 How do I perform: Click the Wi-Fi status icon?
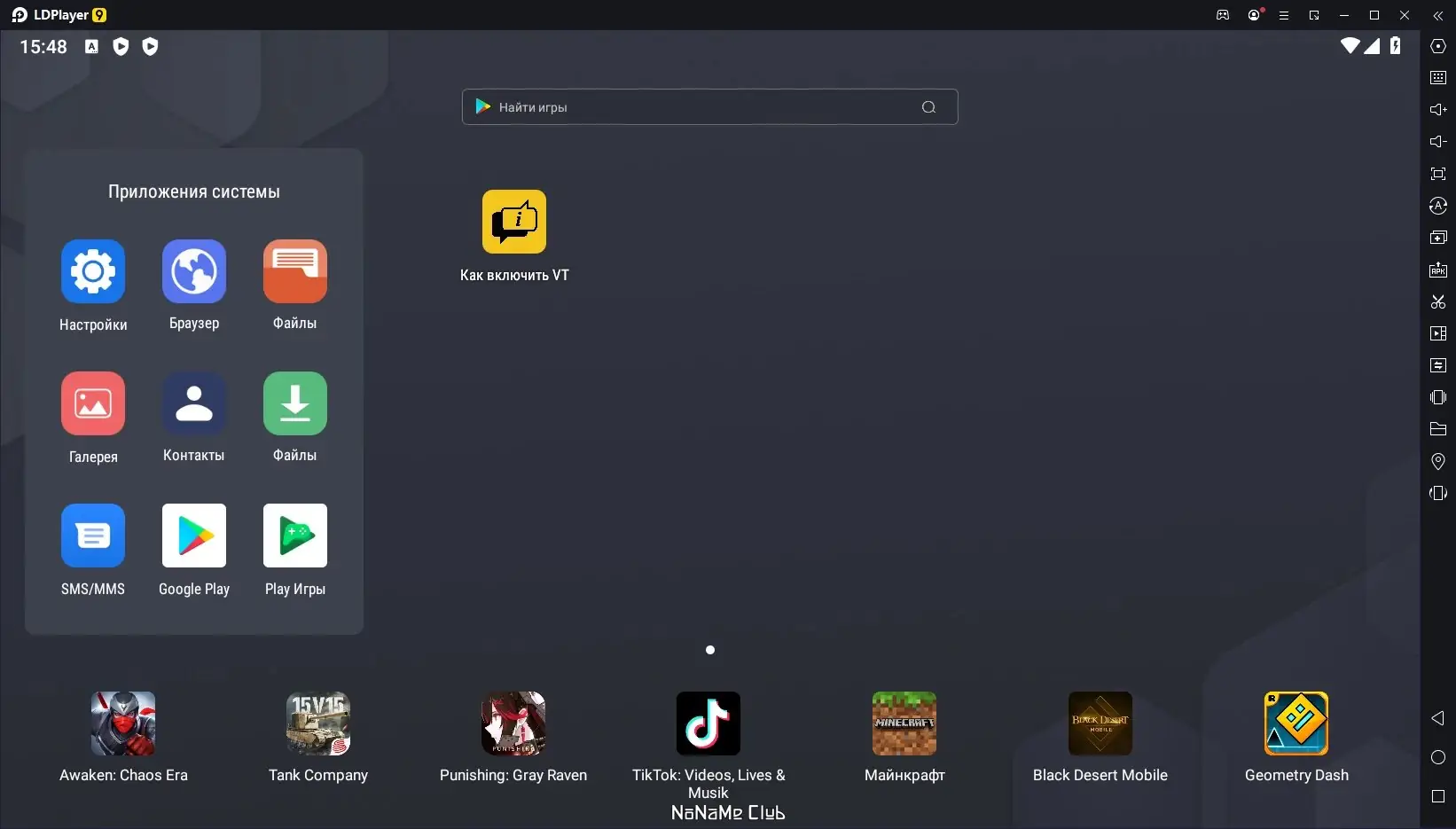pos(1350,45)
